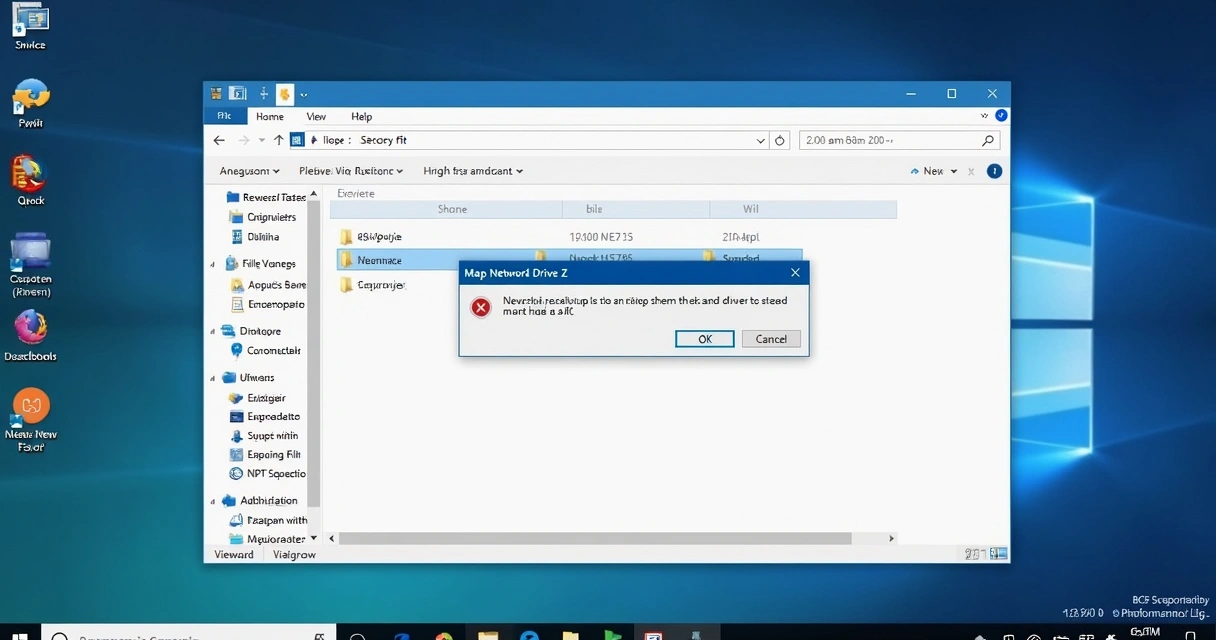Open the Home ribbon tab

(x=269, y=116)
